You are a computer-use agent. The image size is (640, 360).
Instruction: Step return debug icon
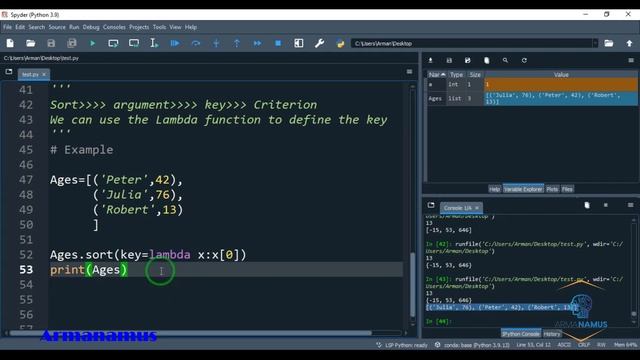[237, 43]
